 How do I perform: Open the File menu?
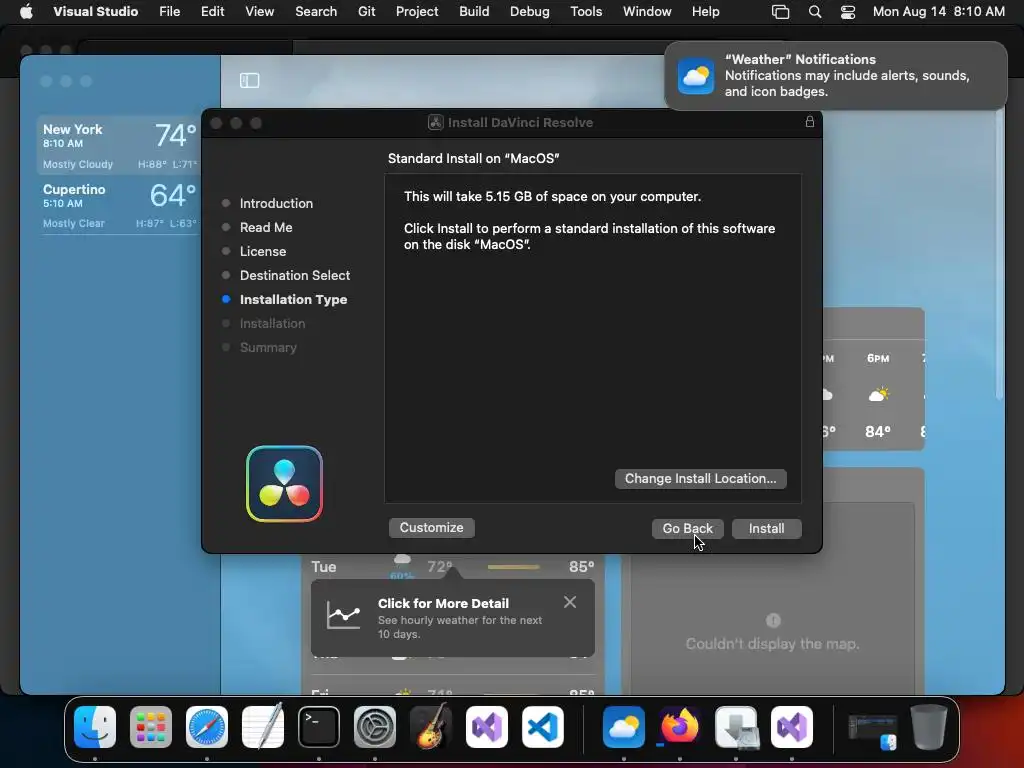point(169,12)
